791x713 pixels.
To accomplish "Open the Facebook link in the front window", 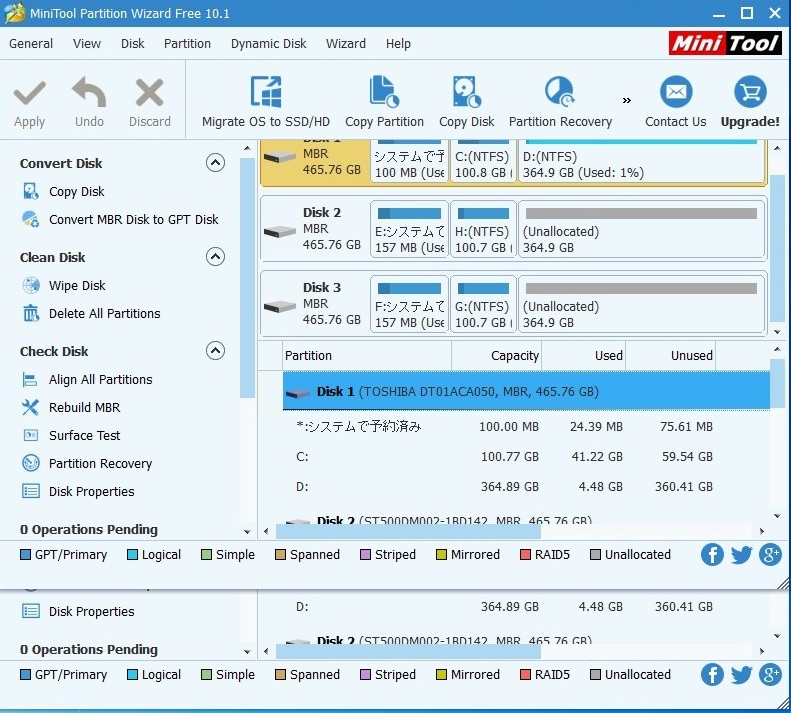I will (712, 555).
